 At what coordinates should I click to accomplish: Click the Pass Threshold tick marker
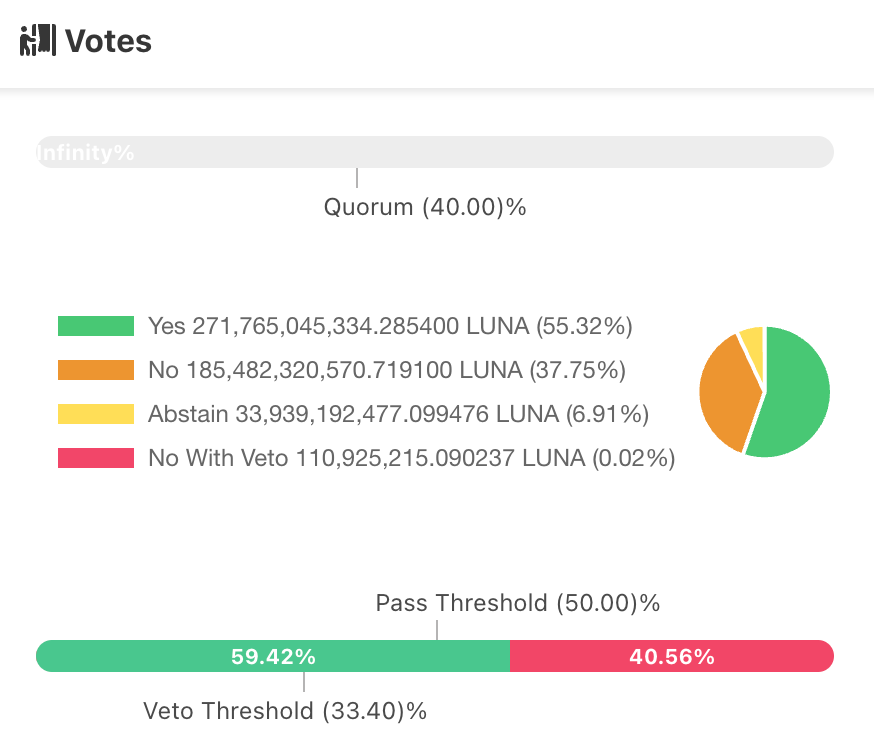tap(437, 630)
